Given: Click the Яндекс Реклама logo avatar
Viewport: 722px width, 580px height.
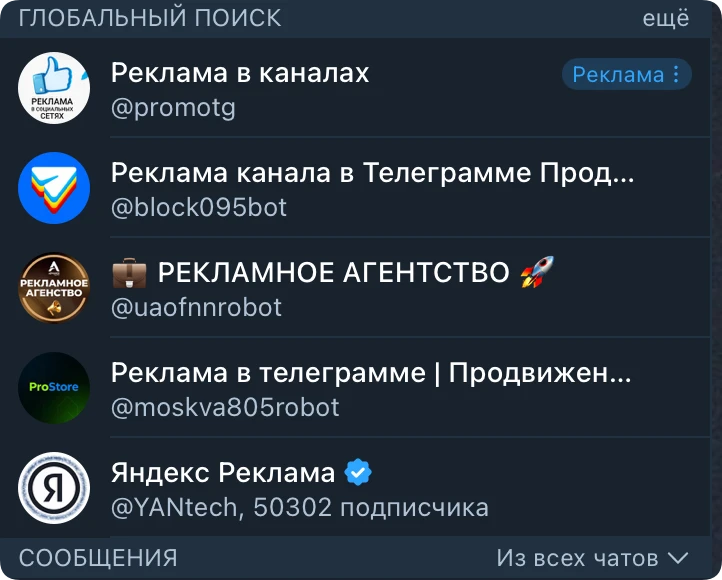Looking at the screenshot, I should click(54, 488).
